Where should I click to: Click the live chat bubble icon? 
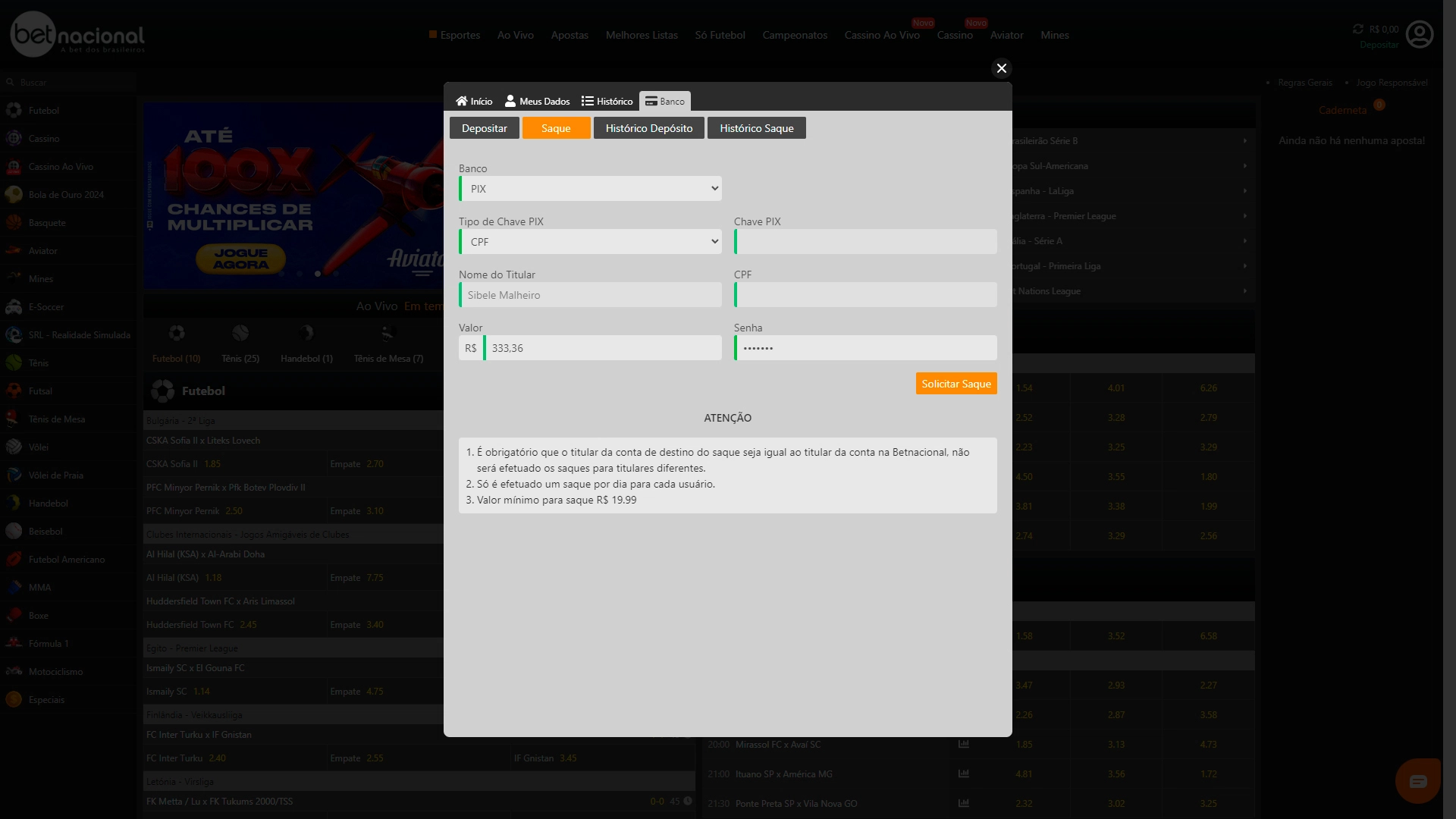[x=1417, y=781]
